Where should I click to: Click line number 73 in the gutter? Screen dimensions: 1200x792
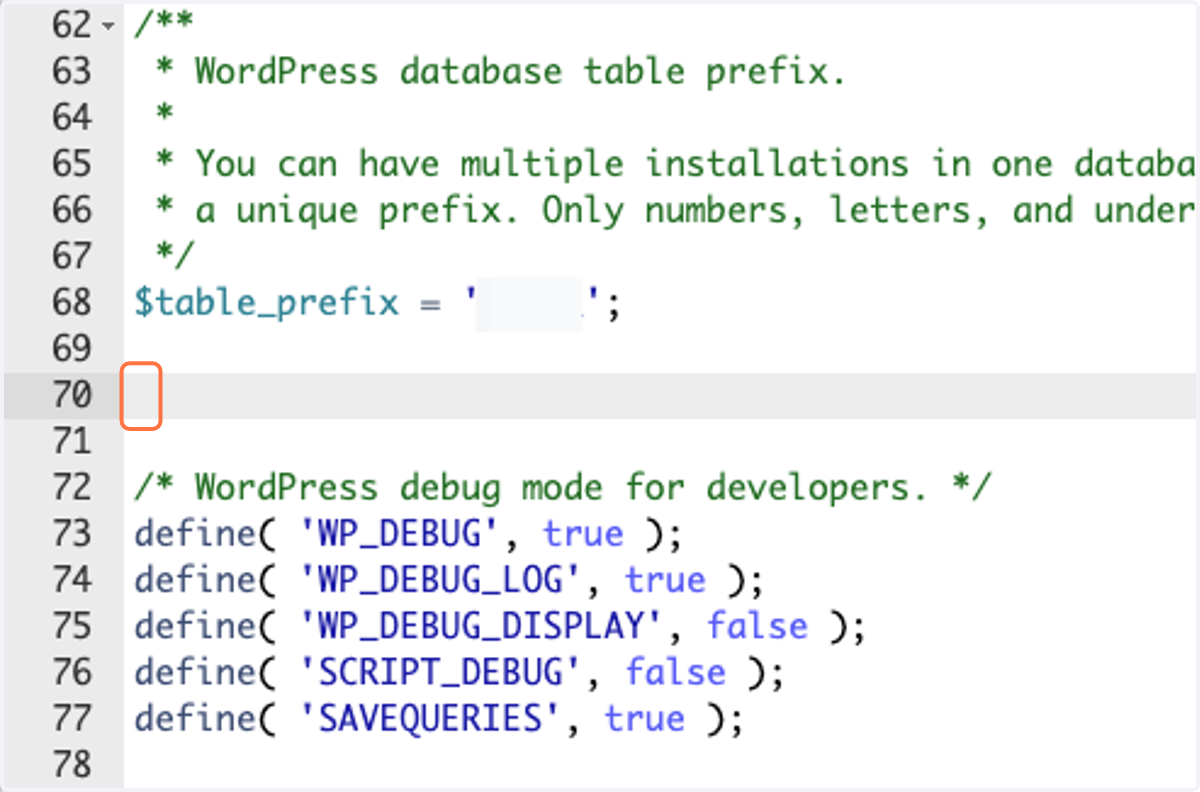click(x=70, y=533)
